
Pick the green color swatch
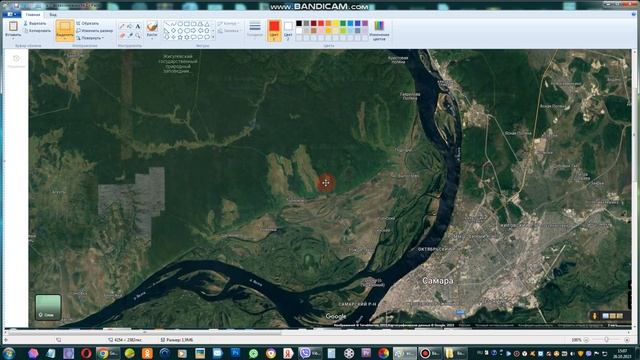(343, 24)
